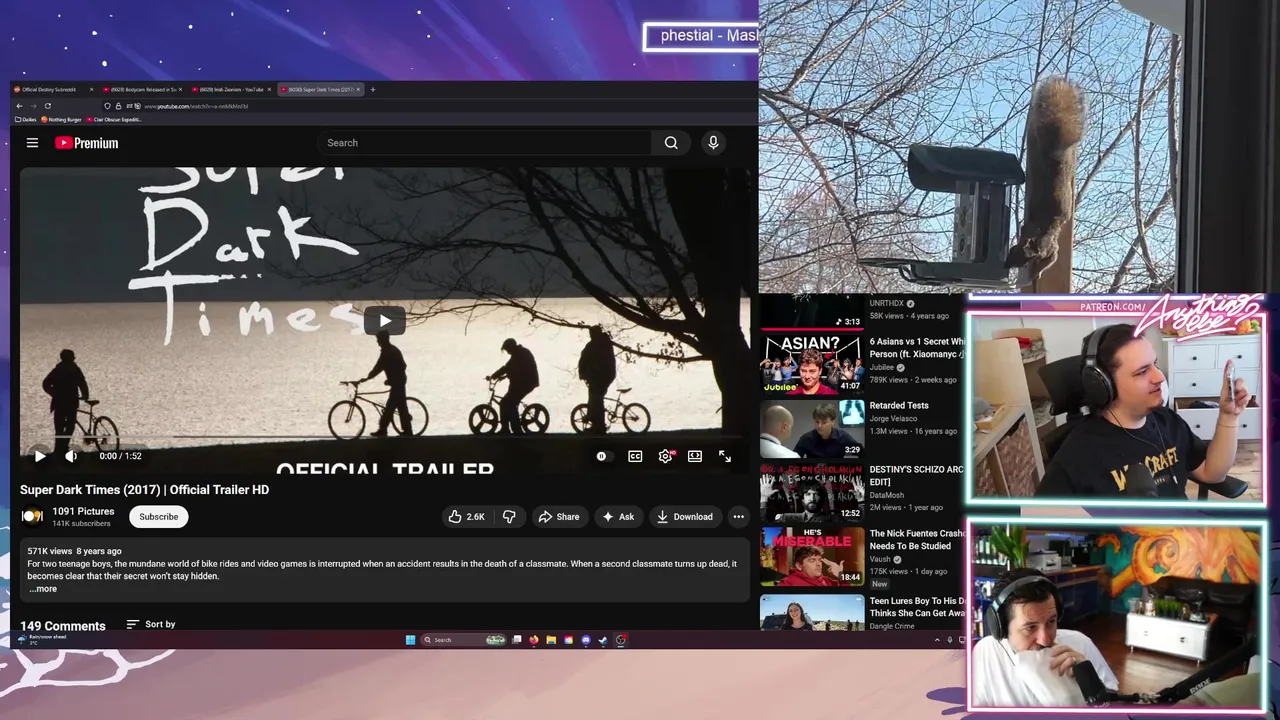1280x720 pixels.
Task: Open a new browser tab plus button
Action: tap(373, 90)
